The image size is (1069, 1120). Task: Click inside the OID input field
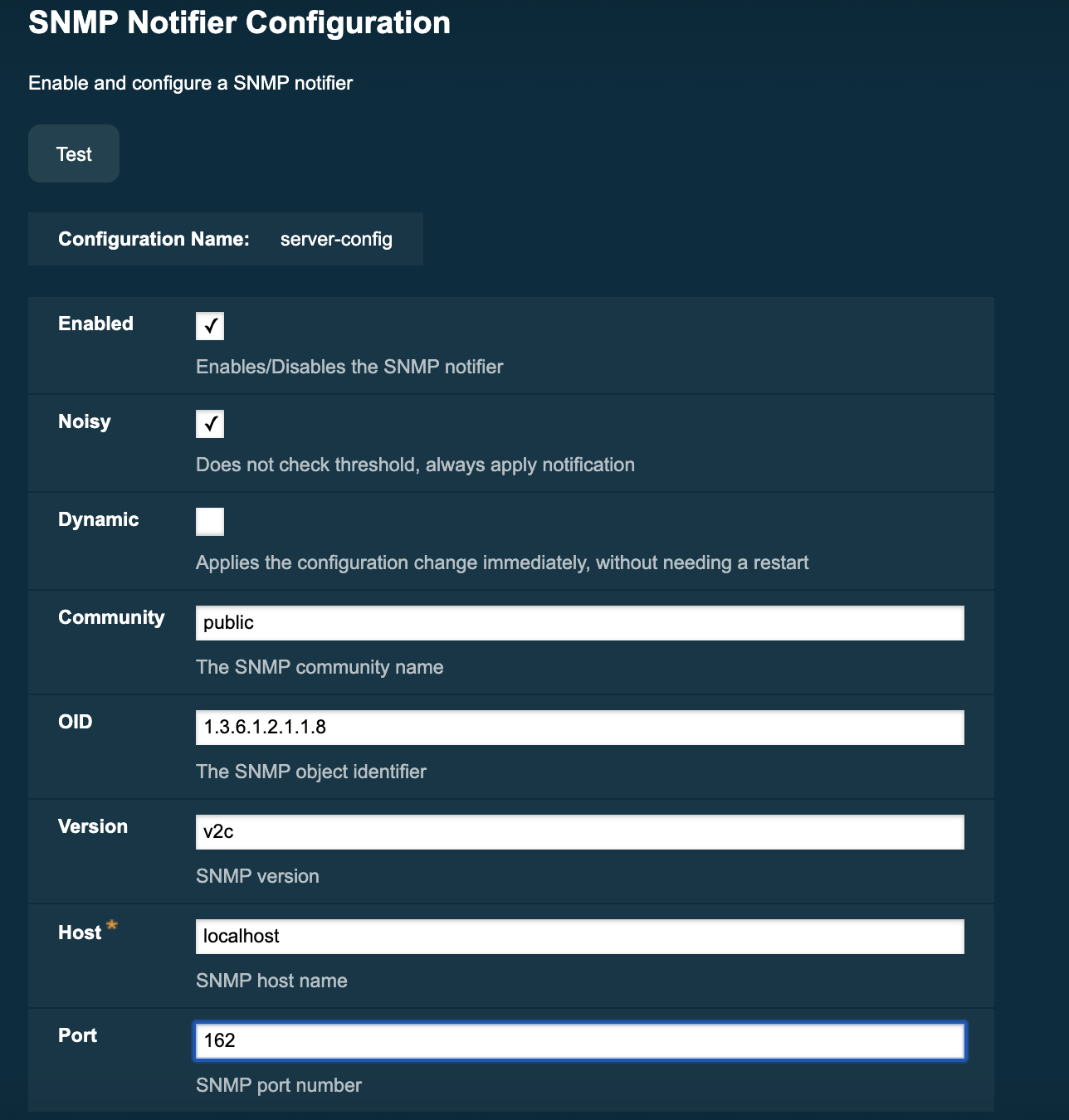coord(579,727)
